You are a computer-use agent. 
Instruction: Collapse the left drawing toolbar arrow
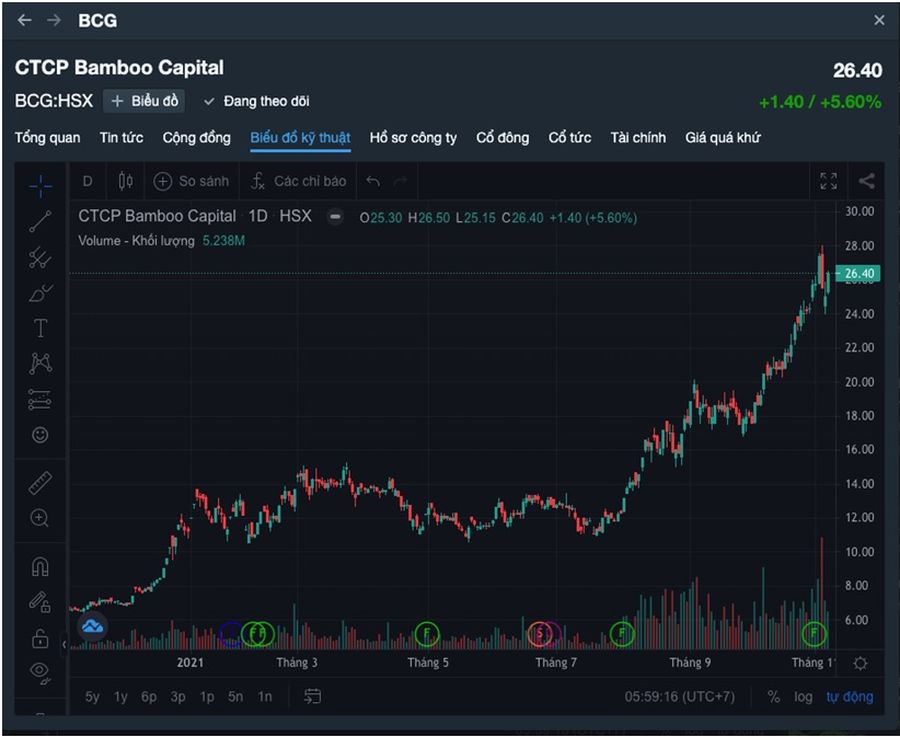click(x=64, y=644)
